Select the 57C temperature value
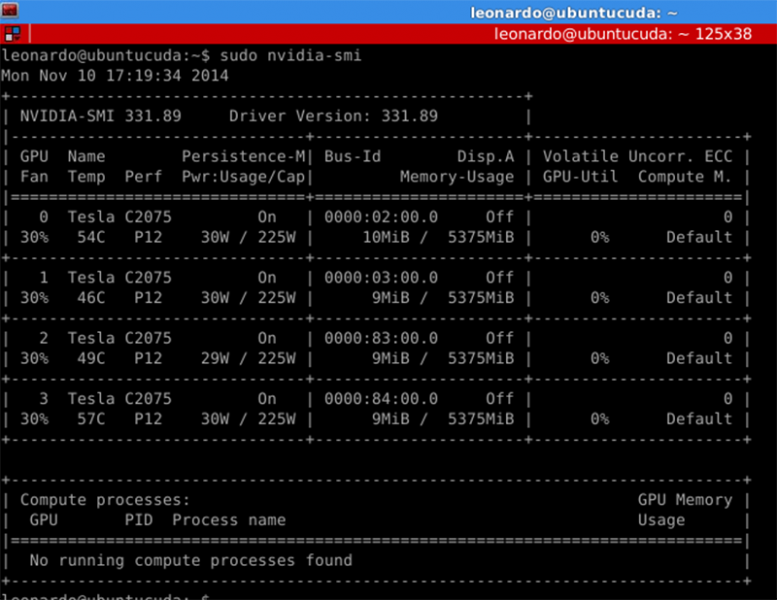The height and width of the screenshot is (600, 777). point(91,419)
